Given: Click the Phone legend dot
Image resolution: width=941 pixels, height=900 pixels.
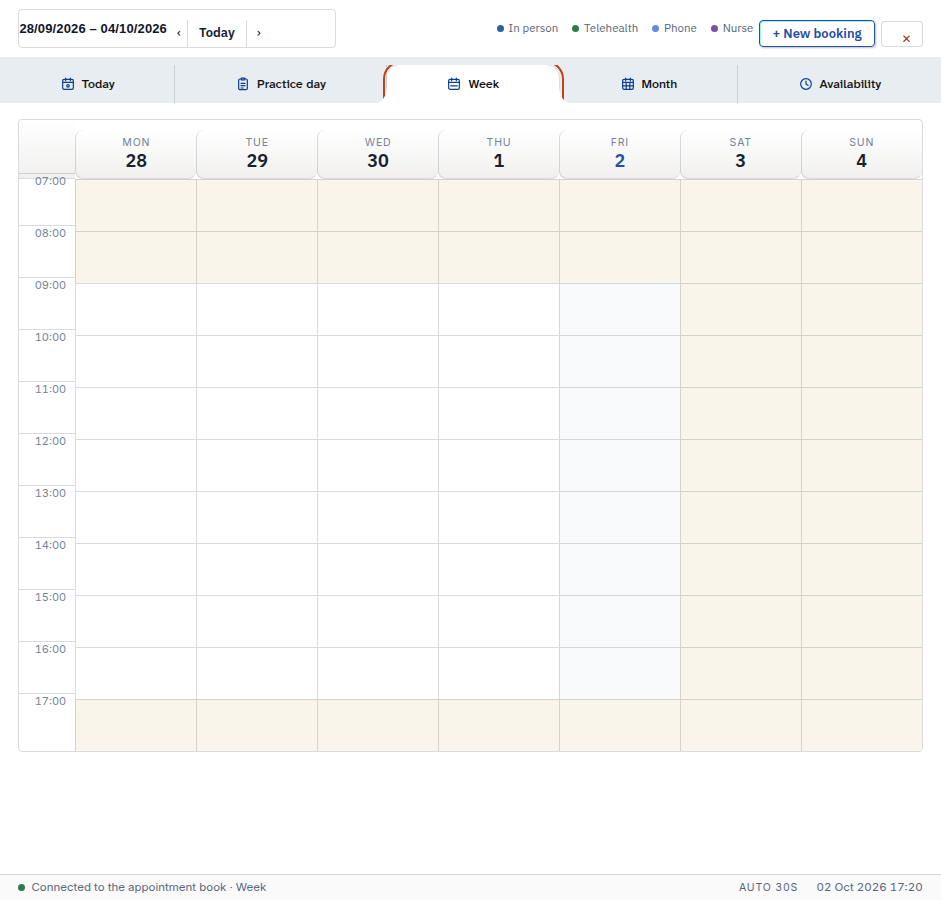Looking at the screenshot, I should [655, 28].
